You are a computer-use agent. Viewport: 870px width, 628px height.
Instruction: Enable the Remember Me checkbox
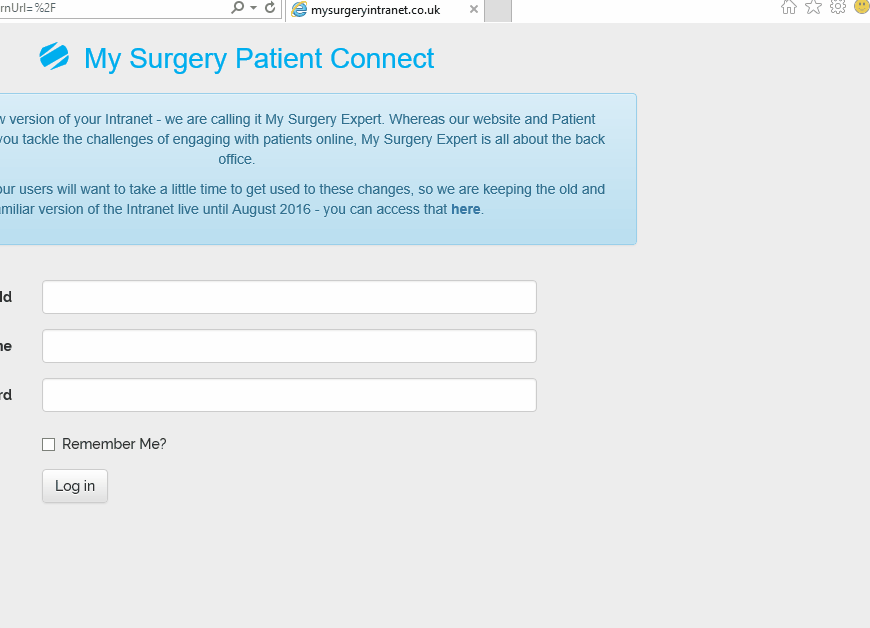48,445
